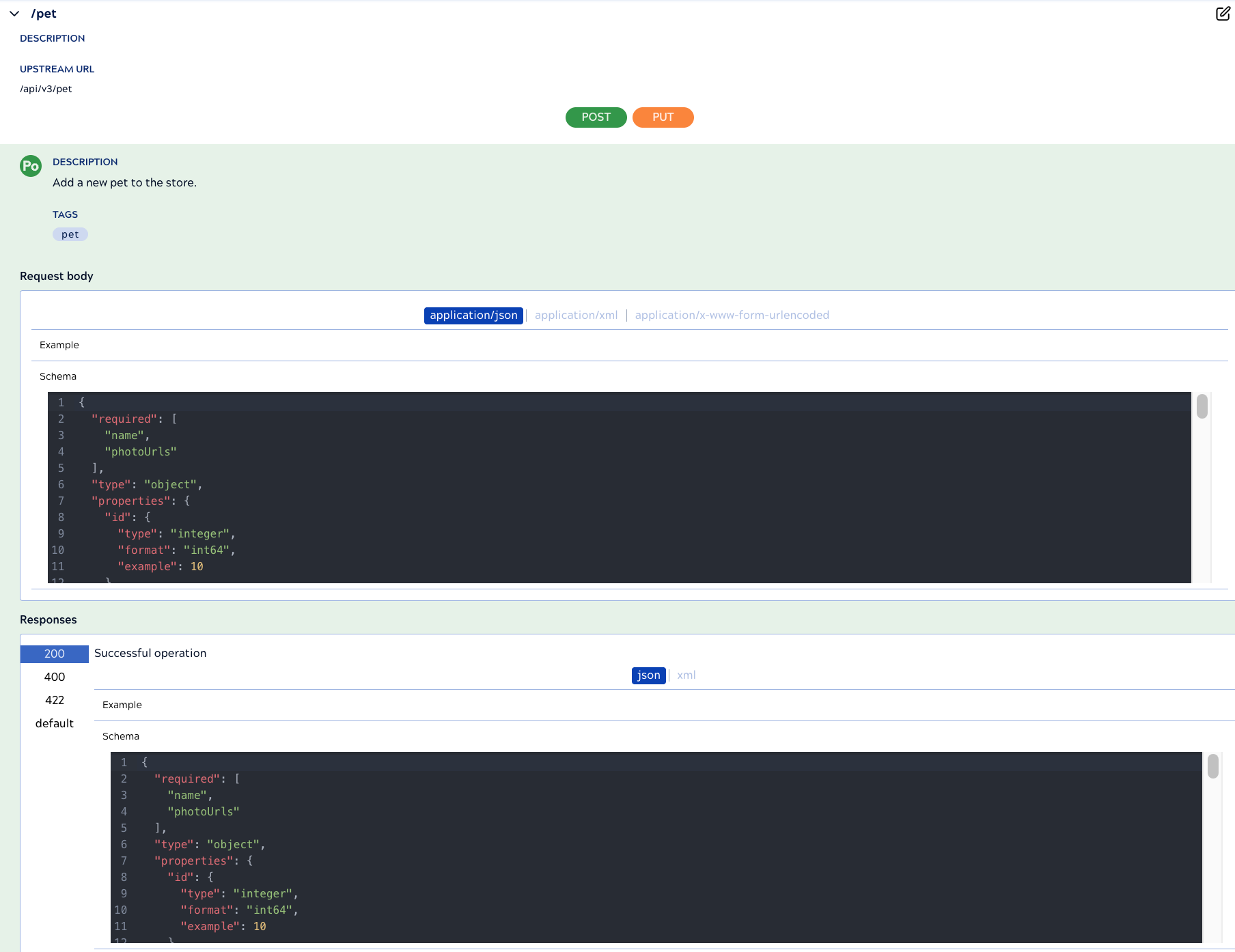The width and height of the screenshot is (1235, 952).
Task: Collapse the /pet endpoint chevron
Action: point(14,14)
